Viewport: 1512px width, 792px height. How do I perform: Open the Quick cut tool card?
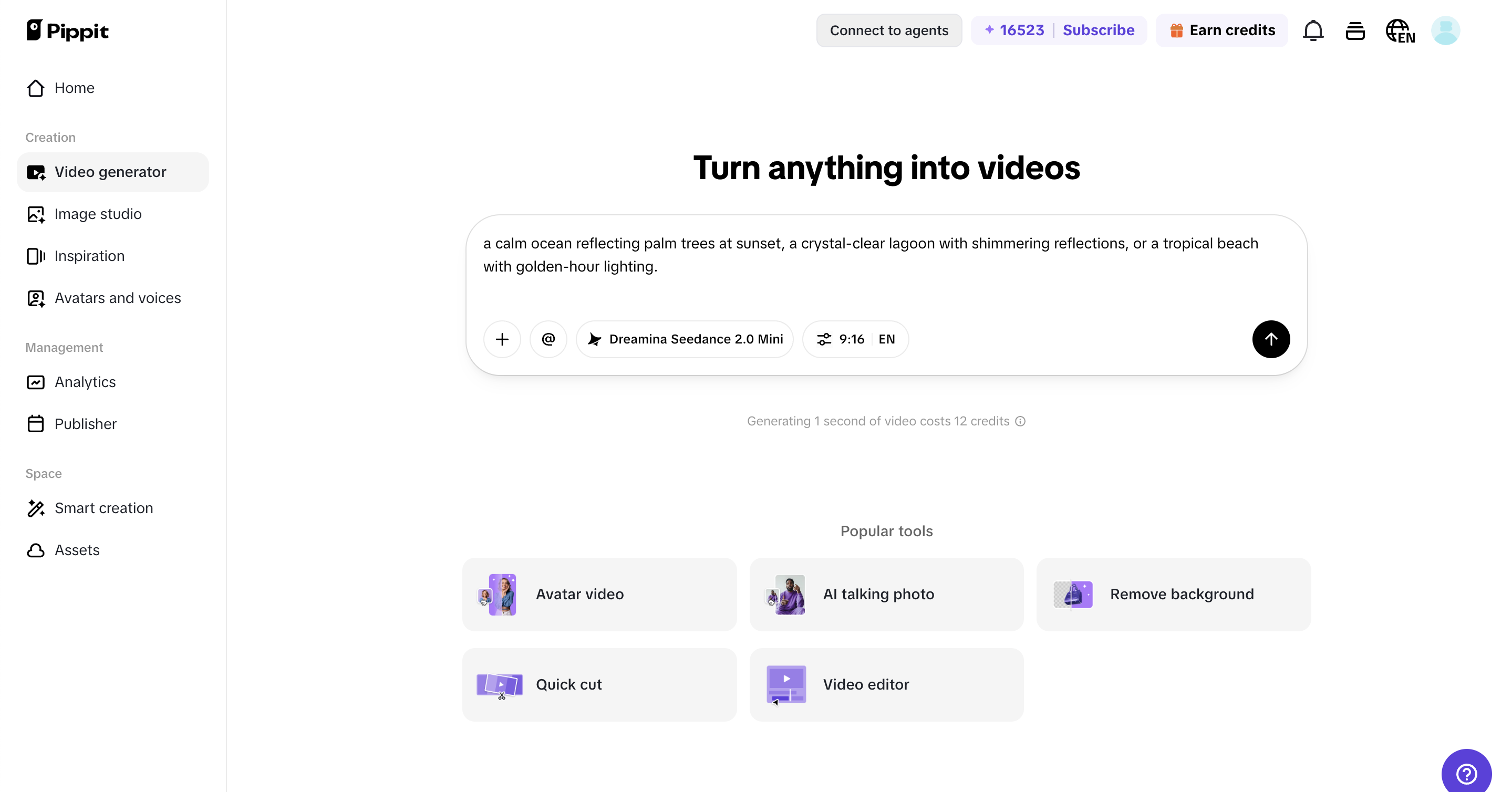pyautogui.click(x=599, y=685)
